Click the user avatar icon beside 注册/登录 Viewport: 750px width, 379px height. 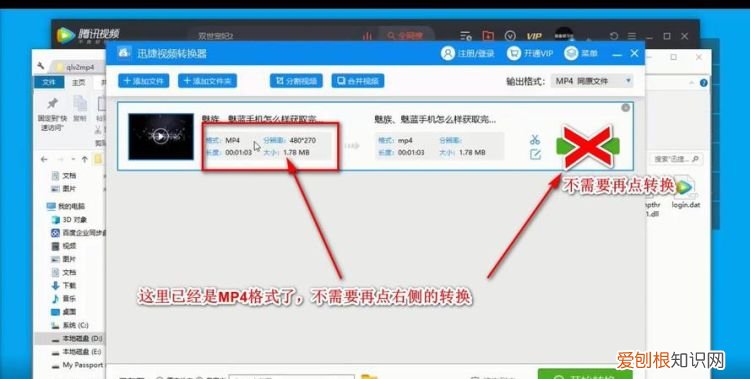tap(448, 53)
